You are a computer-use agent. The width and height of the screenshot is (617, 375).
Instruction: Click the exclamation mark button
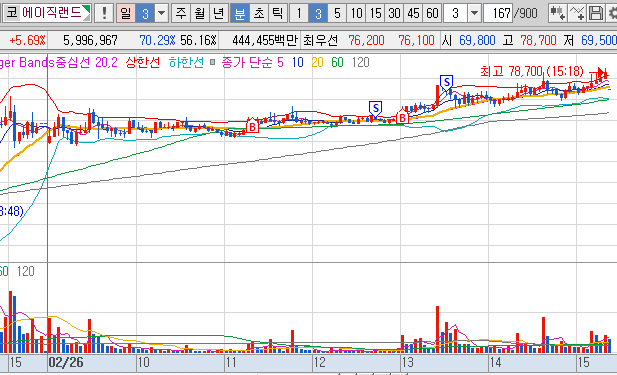coord(104,13)
